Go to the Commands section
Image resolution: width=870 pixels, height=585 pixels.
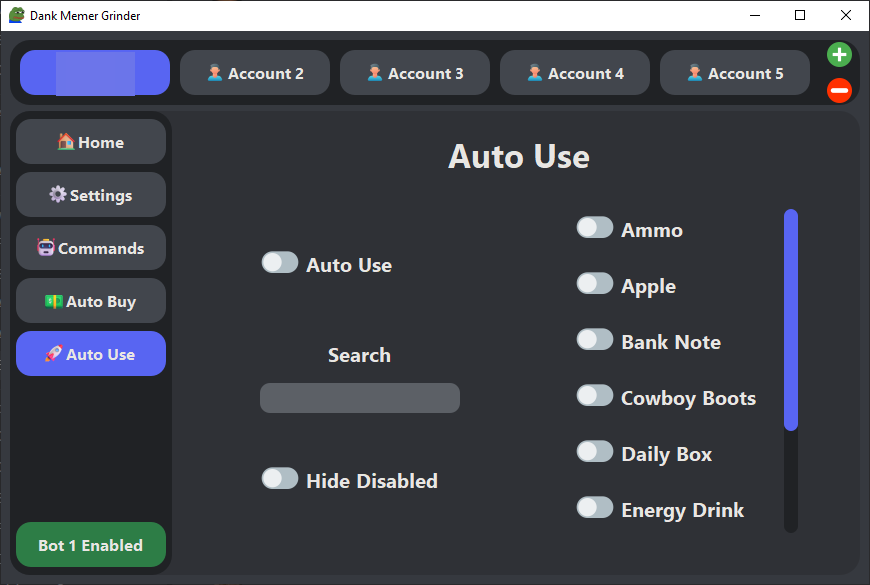[91, 248]
